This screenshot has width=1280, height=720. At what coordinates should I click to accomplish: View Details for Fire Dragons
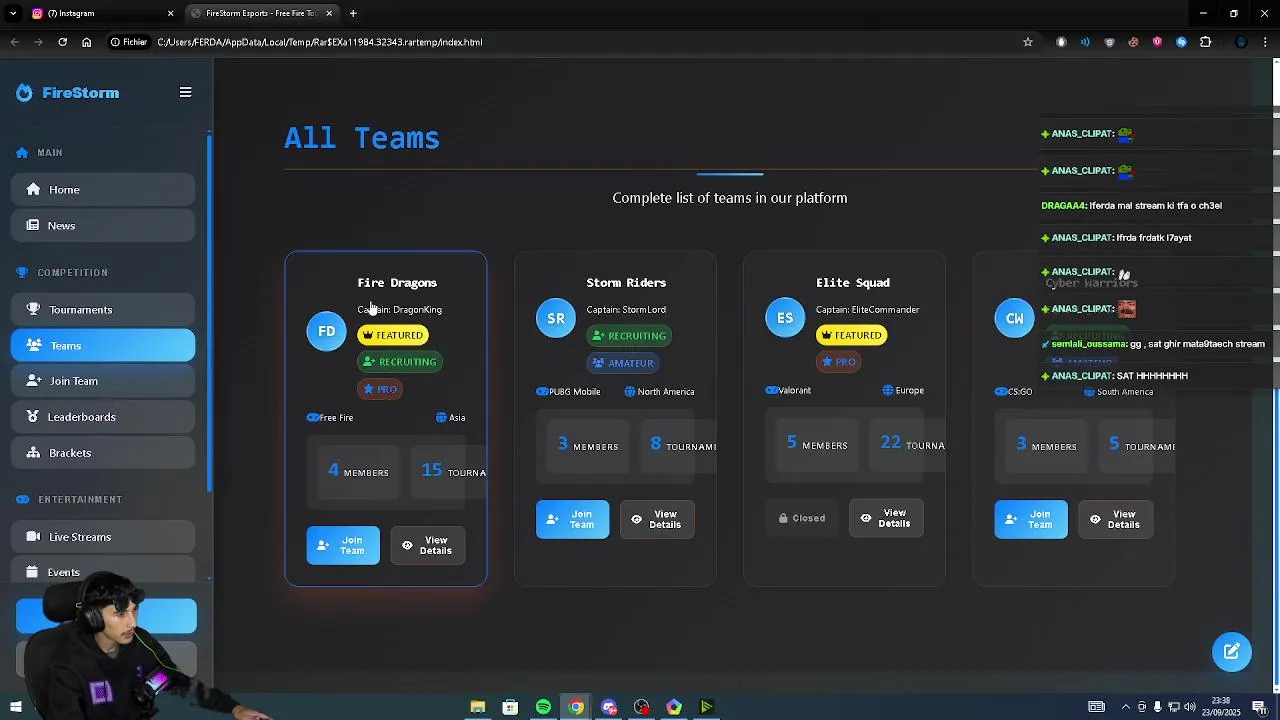point(427,545)
